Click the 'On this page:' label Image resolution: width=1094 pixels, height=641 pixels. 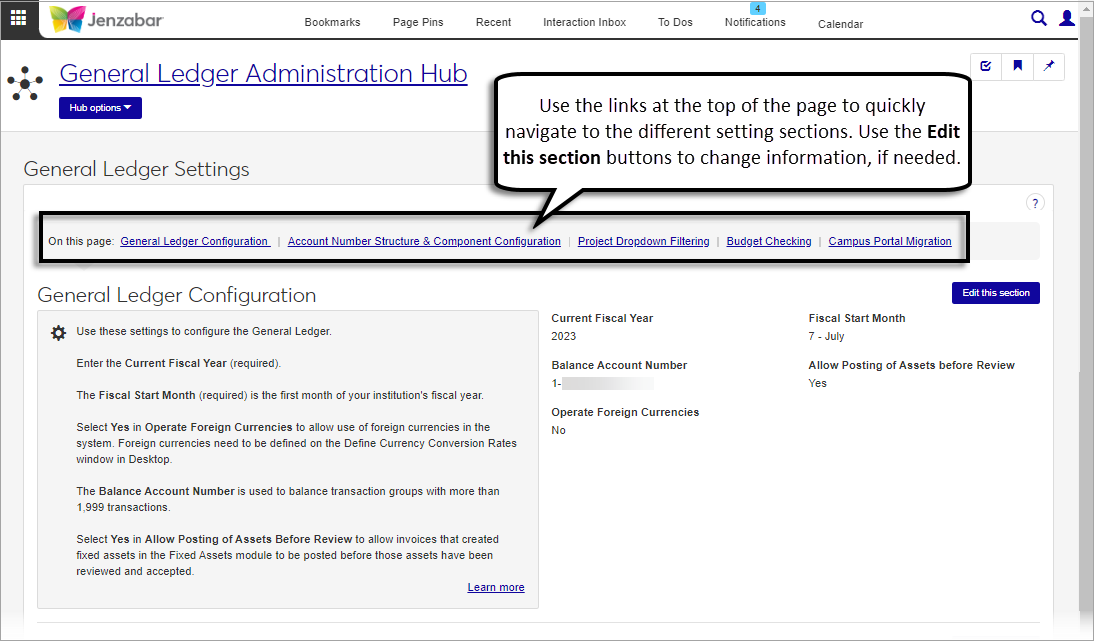(81, 241)
